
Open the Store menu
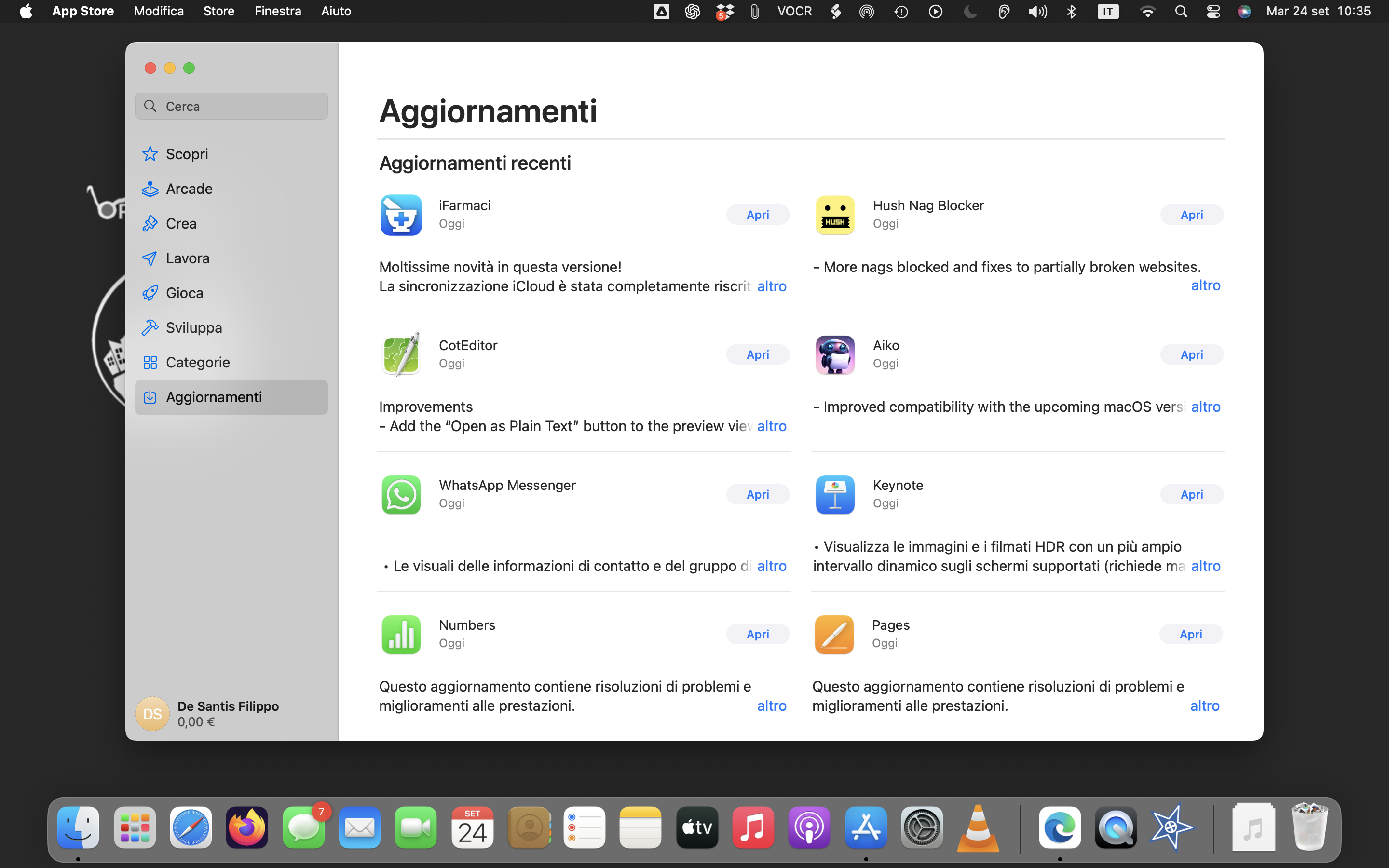point(218,12)
